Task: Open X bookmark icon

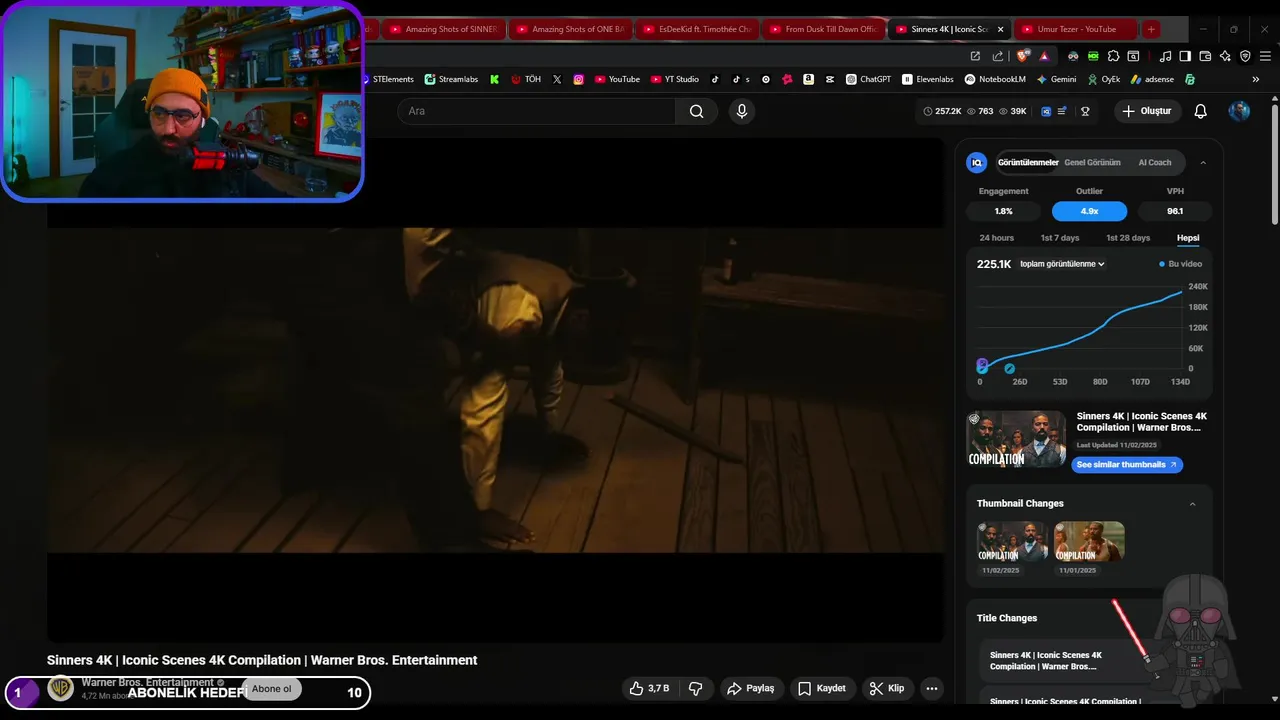Action: tap(557, 79)
